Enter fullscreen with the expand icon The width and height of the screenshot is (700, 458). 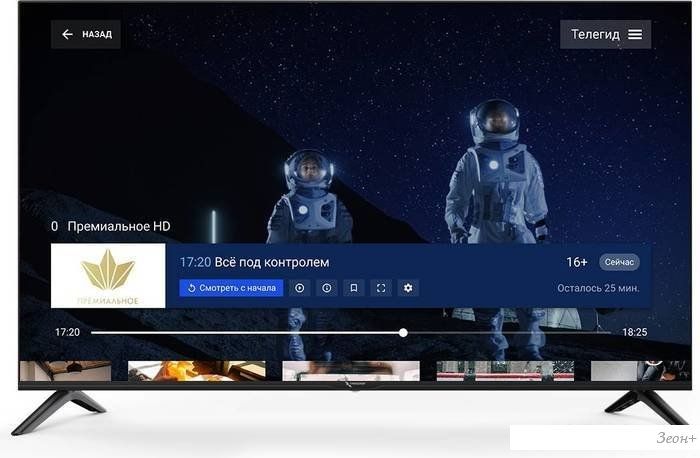(x=380, y=288)
